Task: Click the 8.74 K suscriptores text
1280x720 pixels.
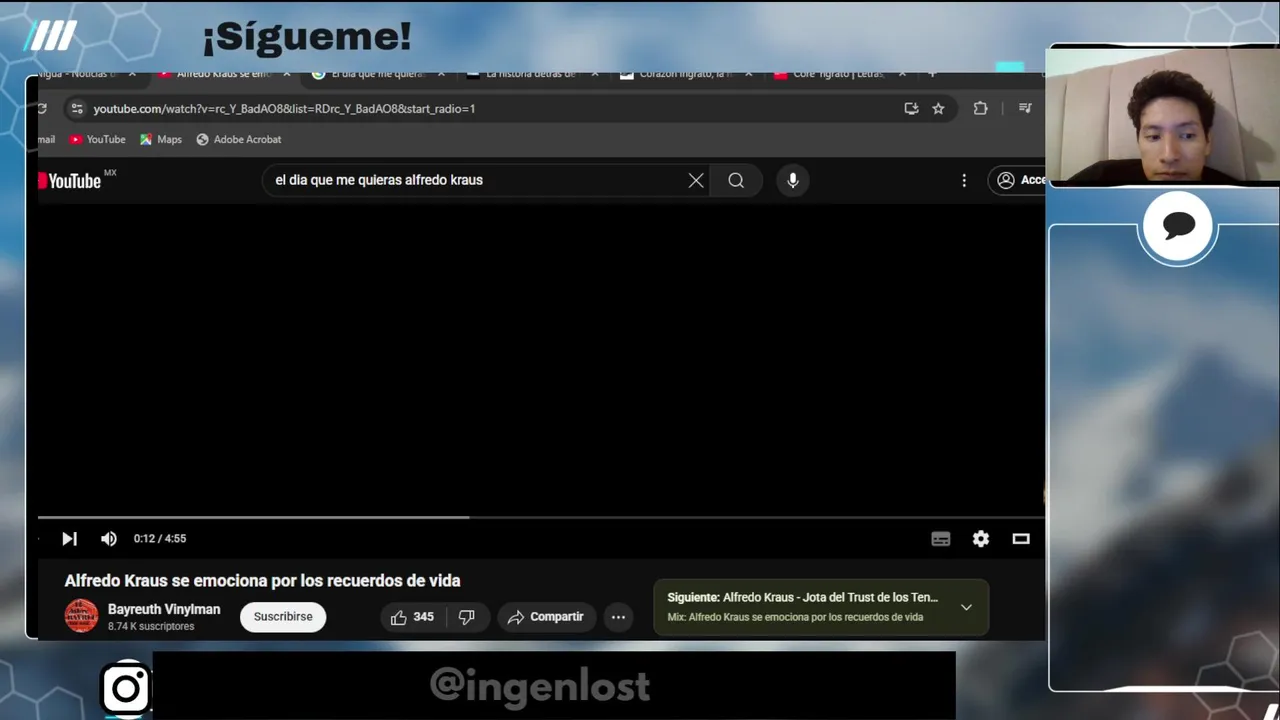Action: (151, 627)
